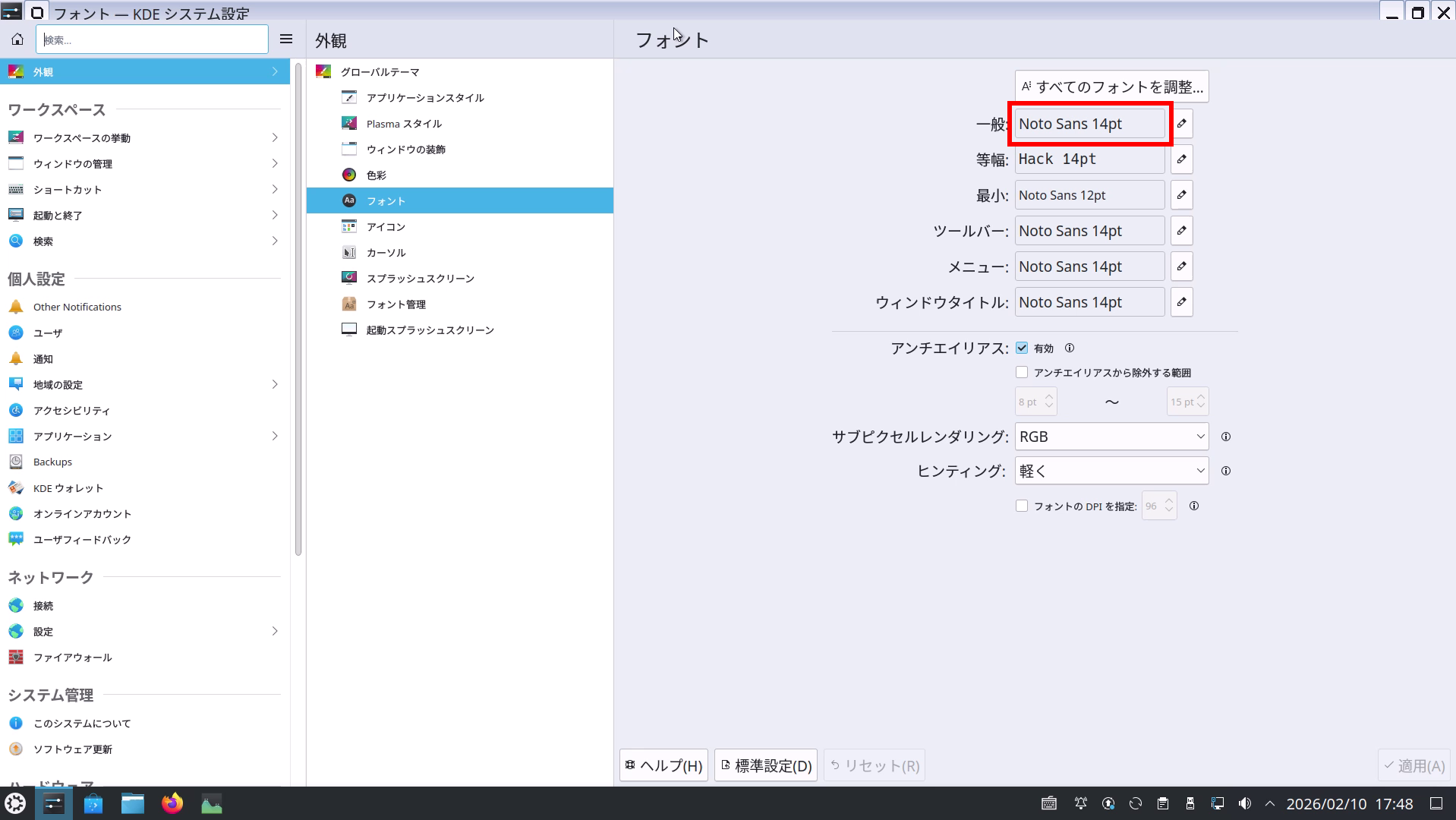Click the 標準設定(D) button
Image resolution: width=1456 pixels, height=820 pixels.
tap(765, 765)
